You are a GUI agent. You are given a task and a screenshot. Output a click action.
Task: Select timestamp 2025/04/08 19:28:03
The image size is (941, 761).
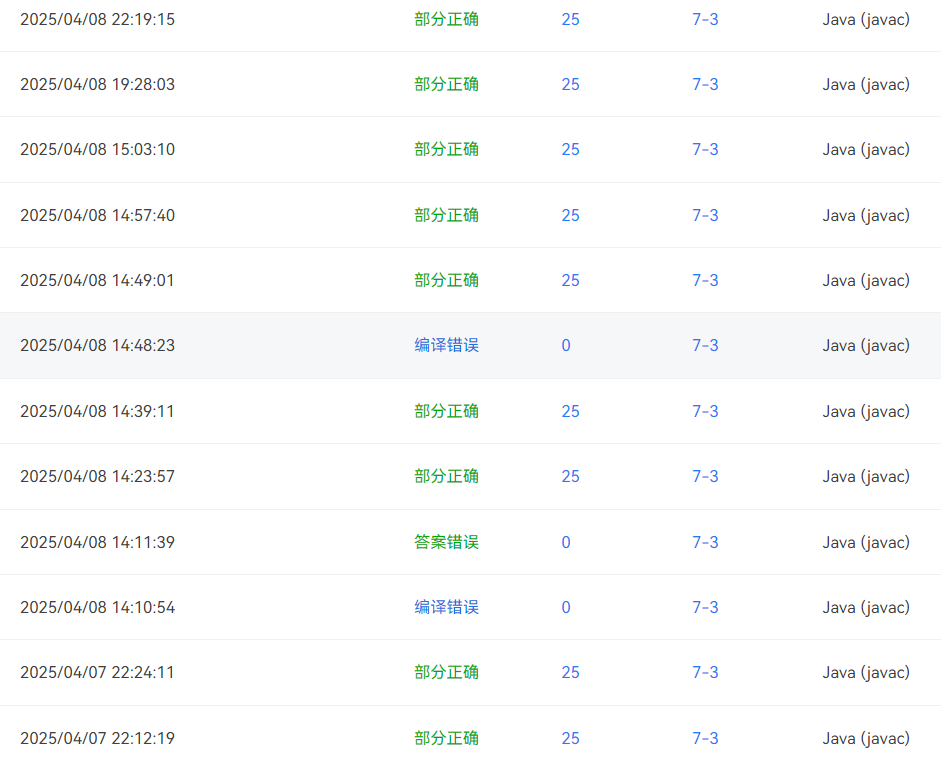point(97,84)
